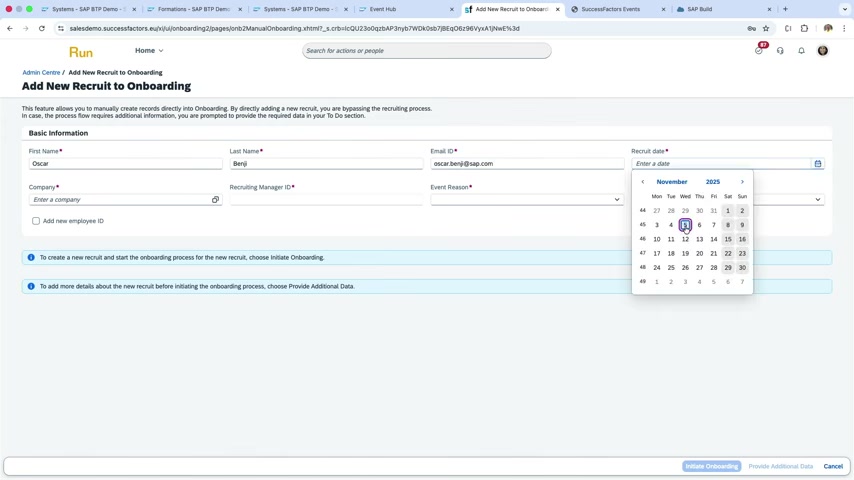Open the to-do icon with badge 87

point(759,50)
